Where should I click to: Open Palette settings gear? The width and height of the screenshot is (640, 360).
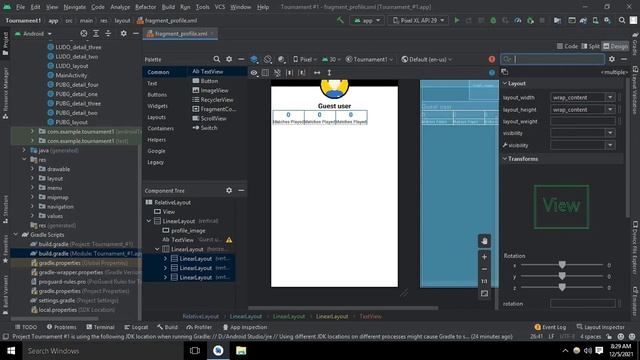(x=229, y=59)
